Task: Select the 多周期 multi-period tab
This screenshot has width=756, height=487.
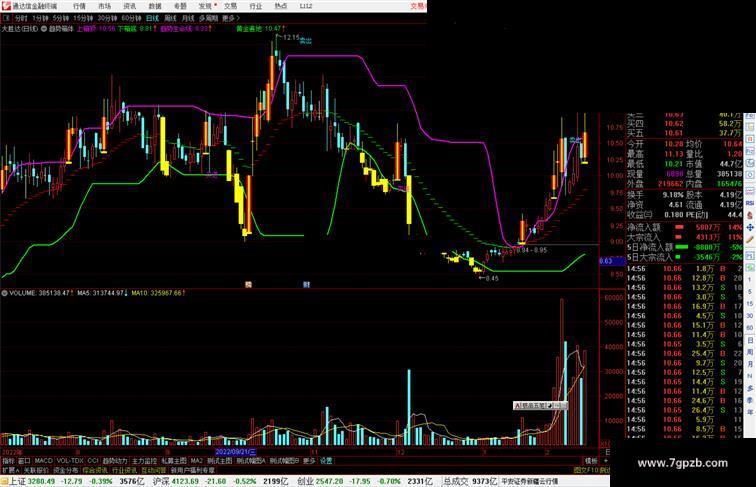Action: click(x=208, y=18)
